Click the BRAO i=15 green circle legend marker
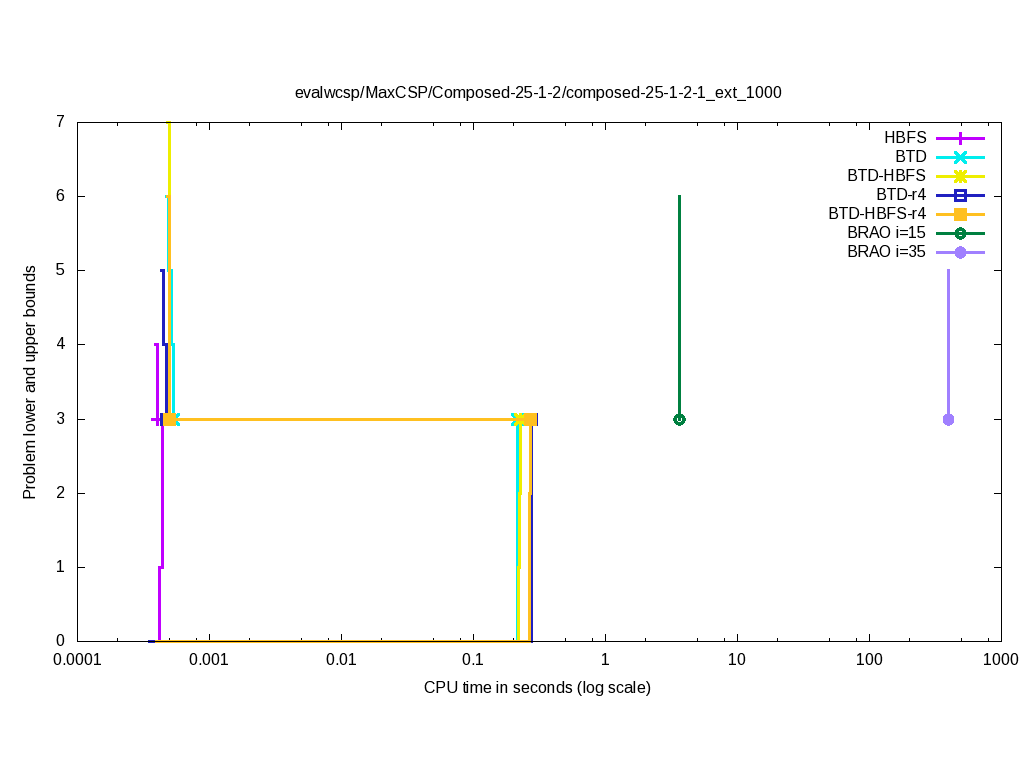 (960, 233)
